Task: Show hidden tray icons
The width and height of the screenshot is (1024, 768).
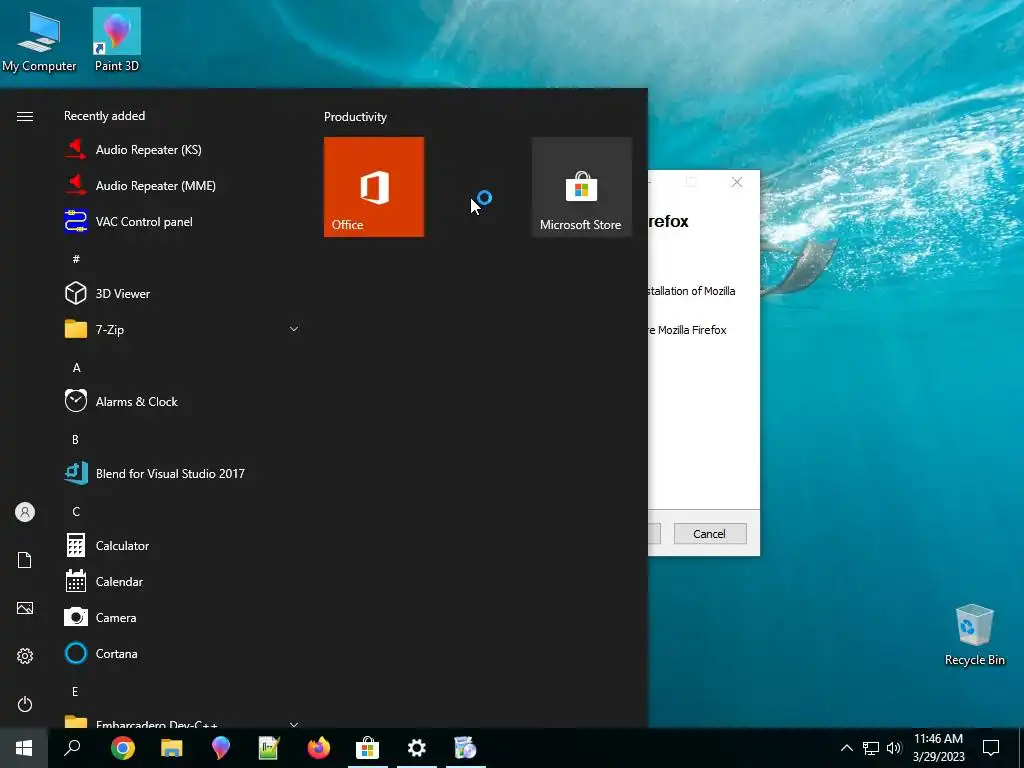Action: 846,748
